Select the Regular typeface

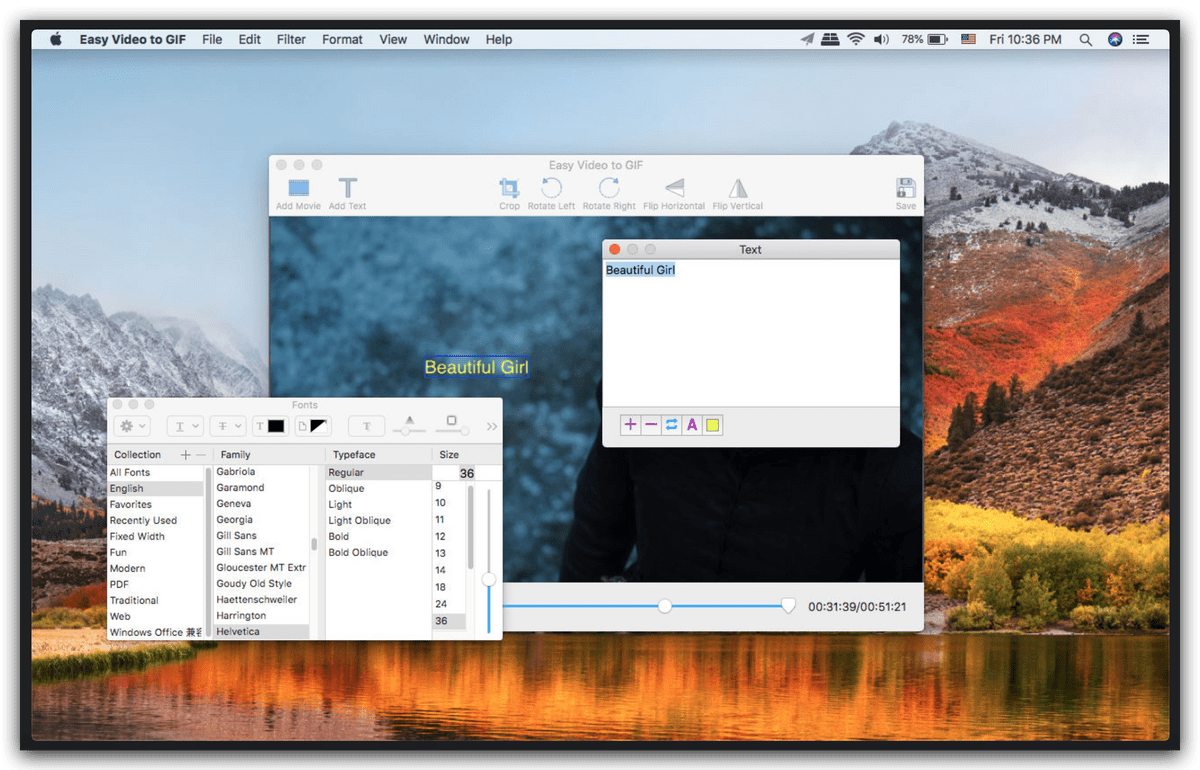(x=378, y=472)
